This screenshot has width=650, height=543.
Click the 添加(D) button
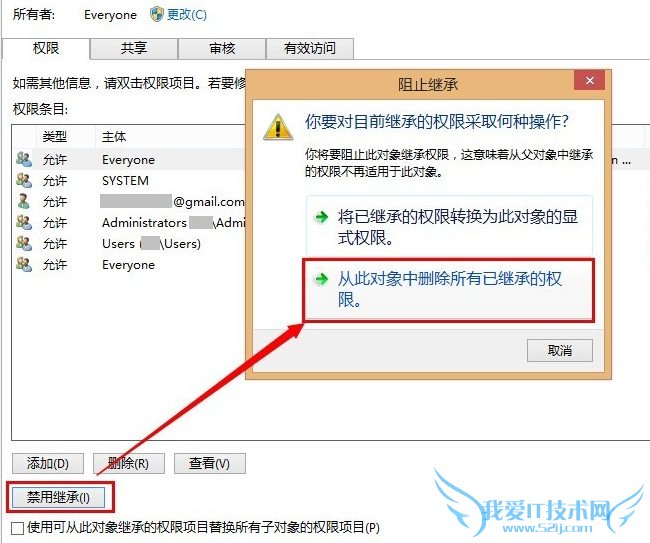pyautogui.click(x=48, y=463)
